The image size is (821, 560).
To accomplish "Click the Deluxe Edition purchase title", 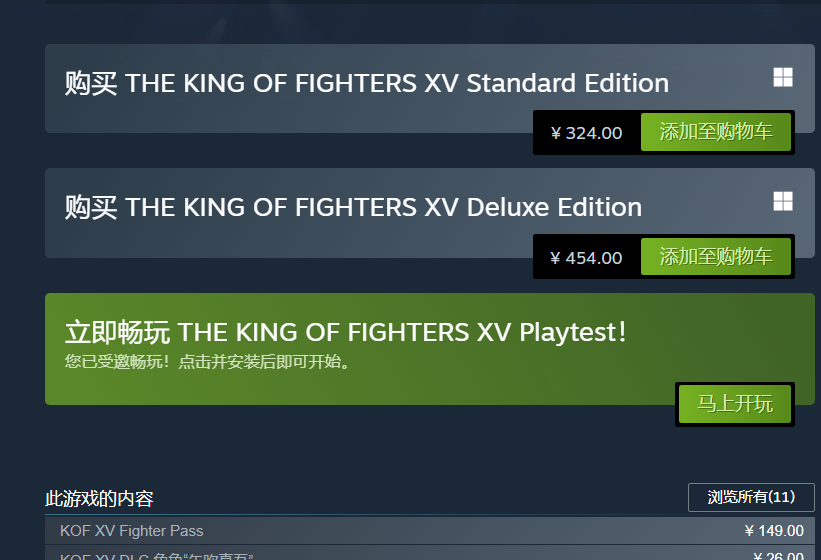I will (x=353, y=207).
